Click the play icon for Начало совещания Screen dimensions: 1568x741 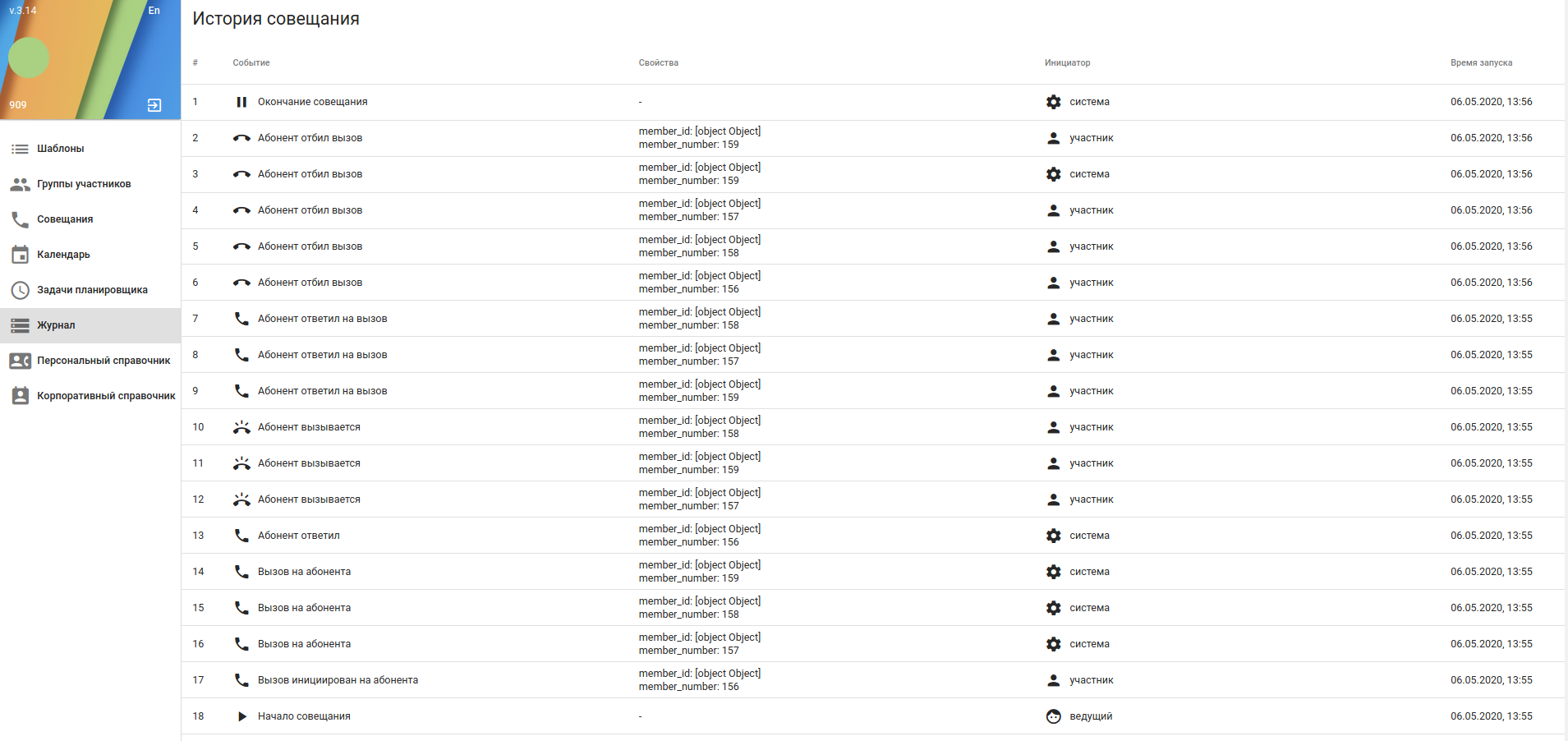[241, 716]
